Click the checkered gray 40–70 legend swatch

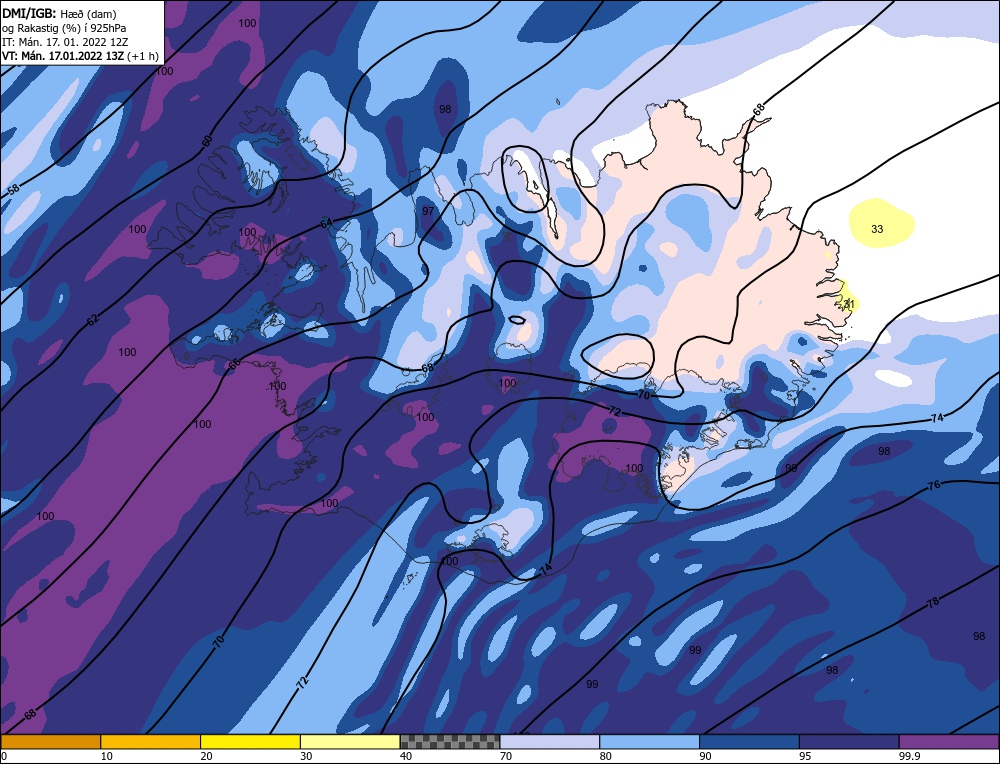click(450, 741)
